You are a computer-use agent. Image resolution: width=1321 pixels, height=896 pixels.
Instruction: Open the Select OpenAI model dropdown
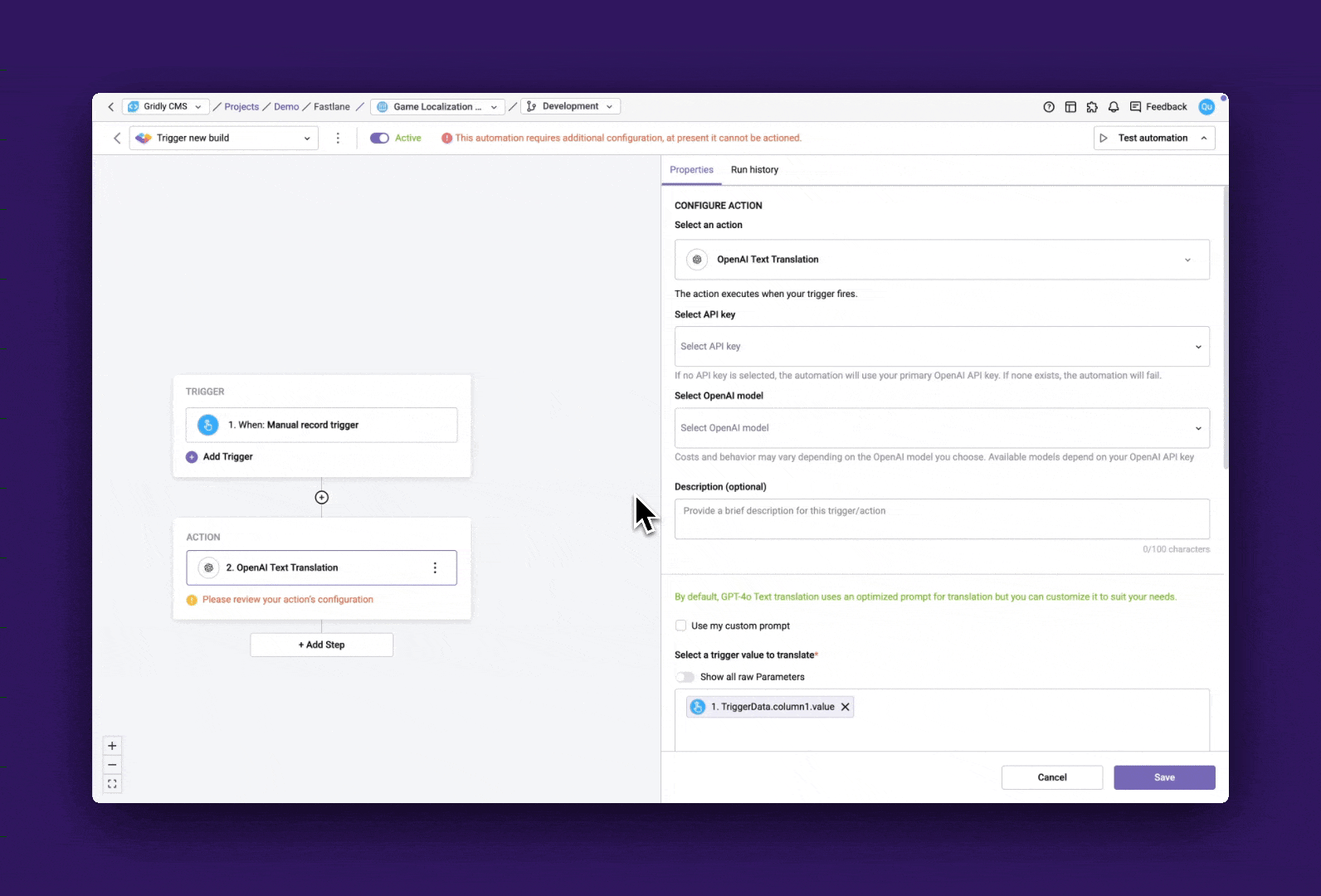[x=941, y=428]
